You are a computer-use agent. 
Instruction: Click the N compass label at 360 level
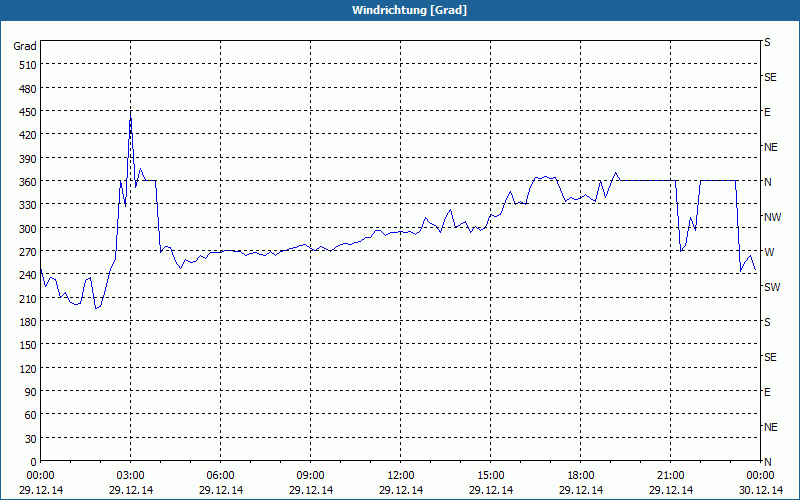767,182
